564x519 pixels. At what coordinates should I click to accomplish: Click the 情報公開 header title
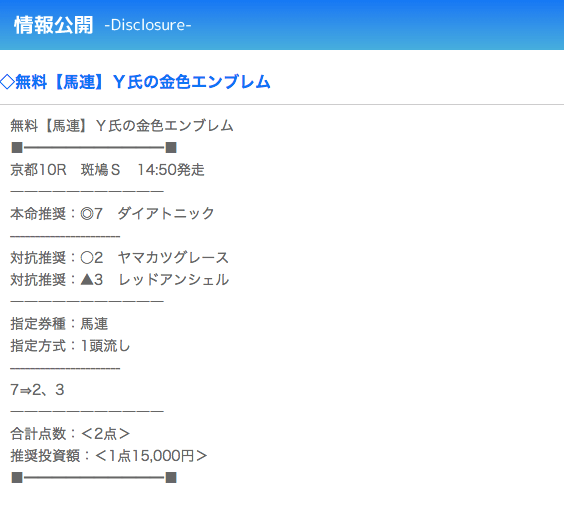pos(54,25)
